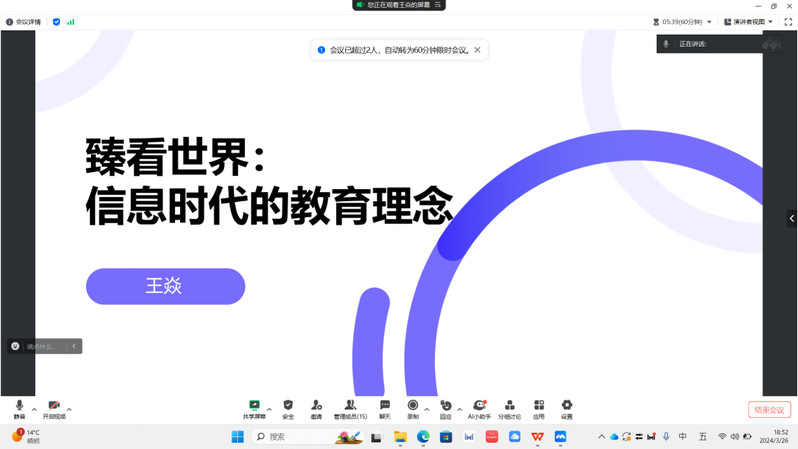Open the 演讲者视图 view dropdown
This screenshot has height=449, width=798.
pyautogui.click(x=749, y=21)
